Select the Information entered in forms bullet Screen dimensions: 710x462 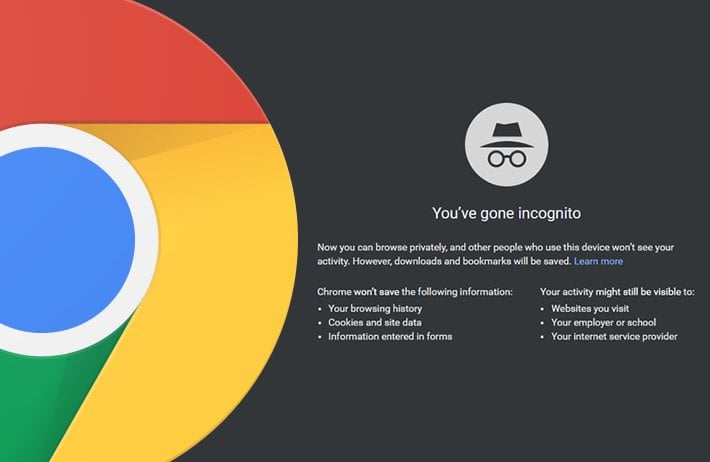pyautogui.click(x=390, y=337)
